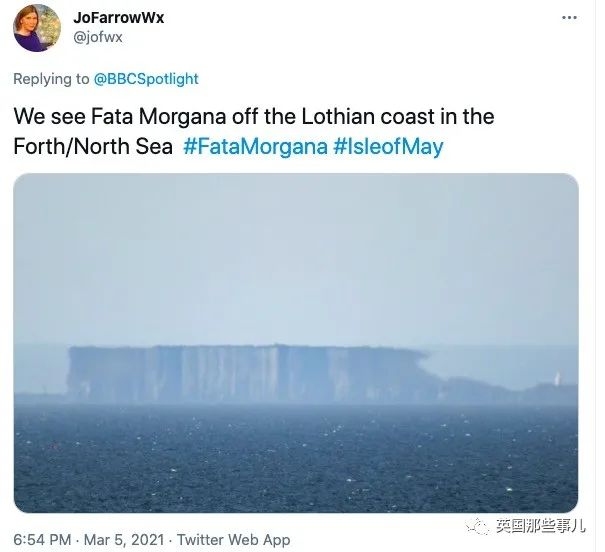The width and height of the screenshot is (605, 552).
Task: Click the tweet text about Lothian coast
Action: tap(254, 132)
